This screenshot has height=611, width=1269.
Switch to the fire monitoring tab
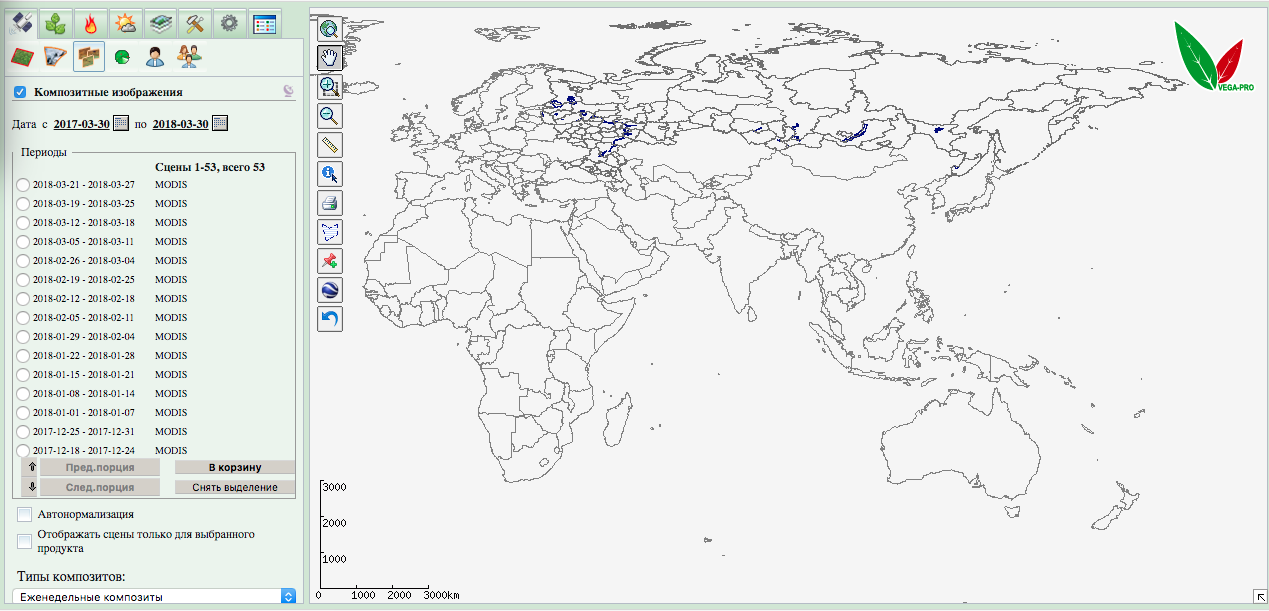tap(91, 22)
